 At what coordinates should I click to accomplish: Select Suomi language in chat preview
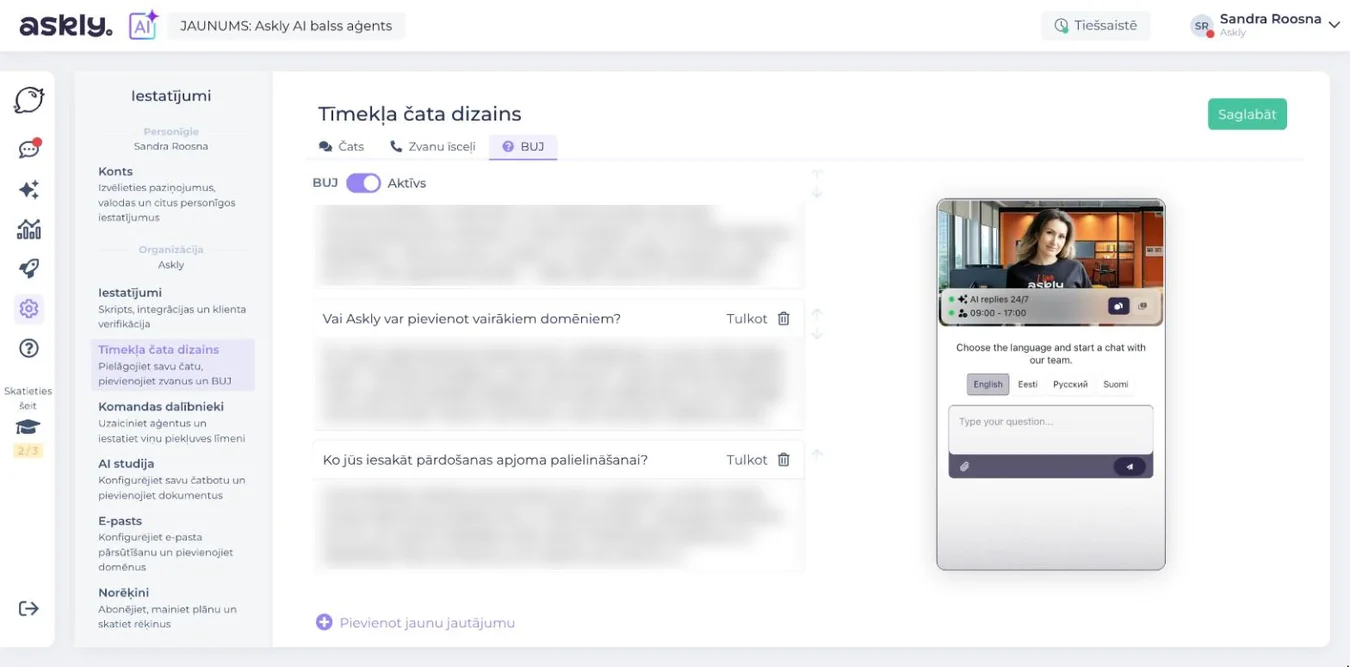pos(1116,384)
